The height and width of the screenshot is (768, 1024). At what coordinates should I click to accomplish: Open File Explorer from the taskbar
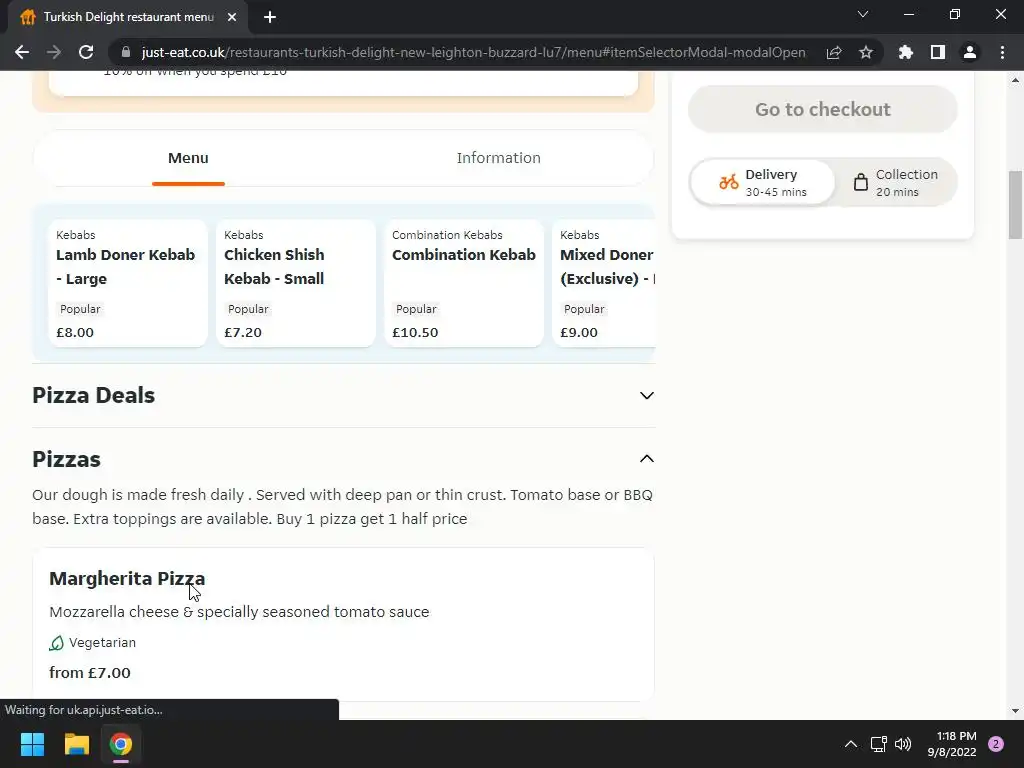click(76, 744)
